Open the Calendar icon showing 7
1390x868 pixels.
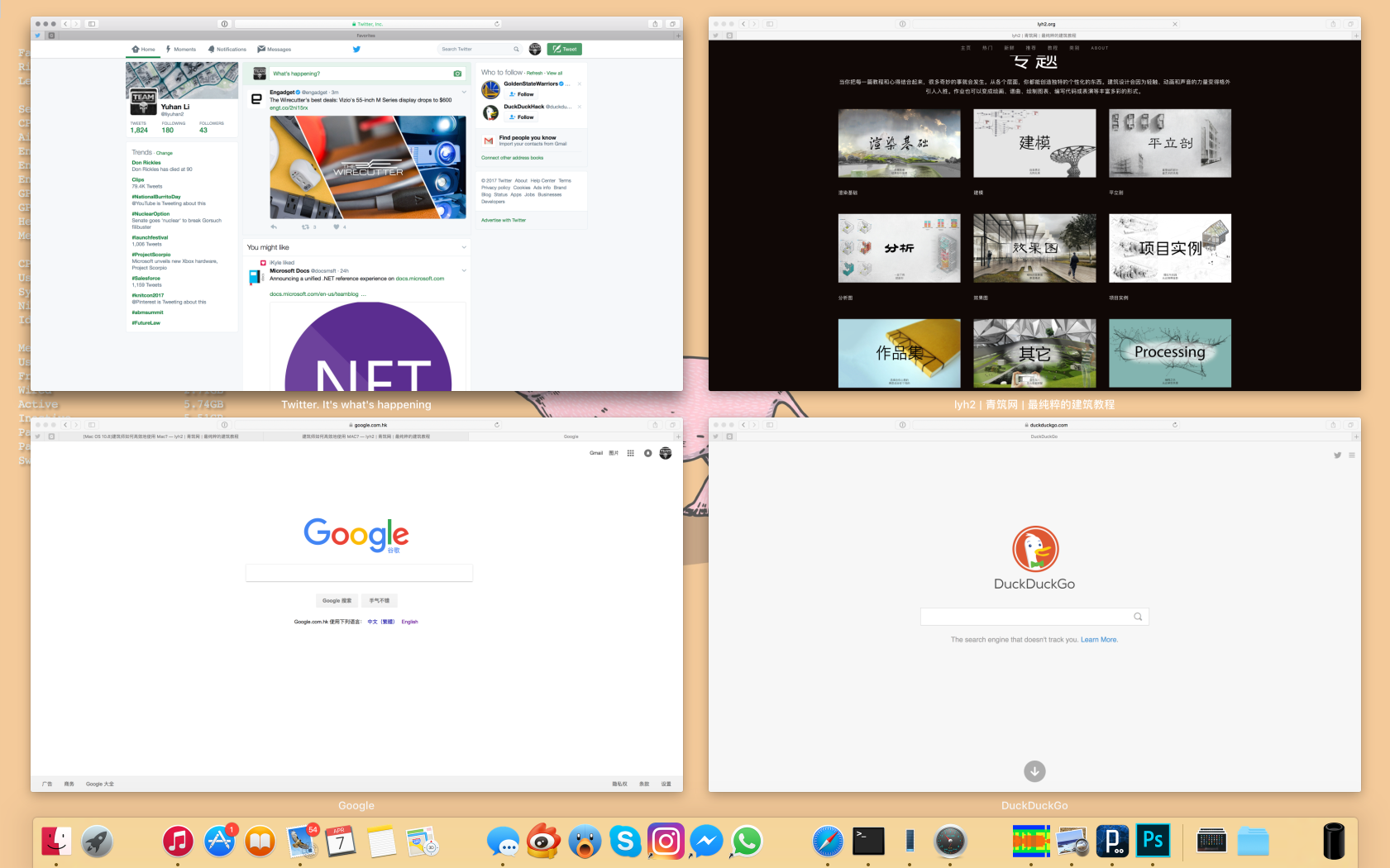pos(340,842)
